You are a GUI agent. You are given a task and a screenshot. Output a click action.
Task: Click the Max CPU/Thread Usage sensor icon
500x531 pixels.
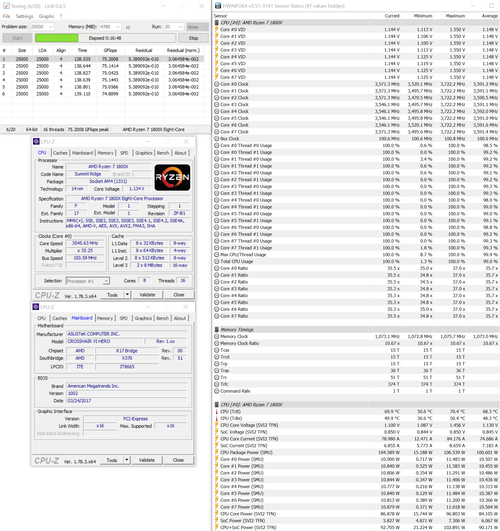click(217, 255)
